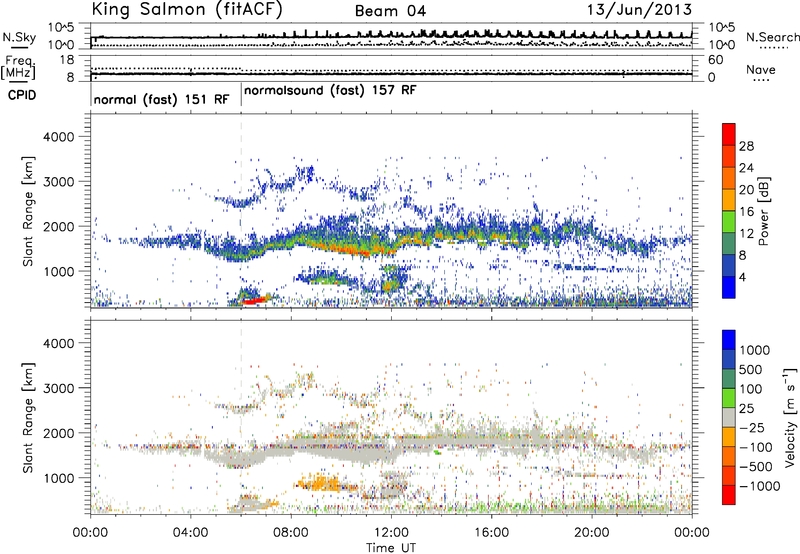Click the '1000' tick on the velocity panel range axis

(x=58, y=478)
